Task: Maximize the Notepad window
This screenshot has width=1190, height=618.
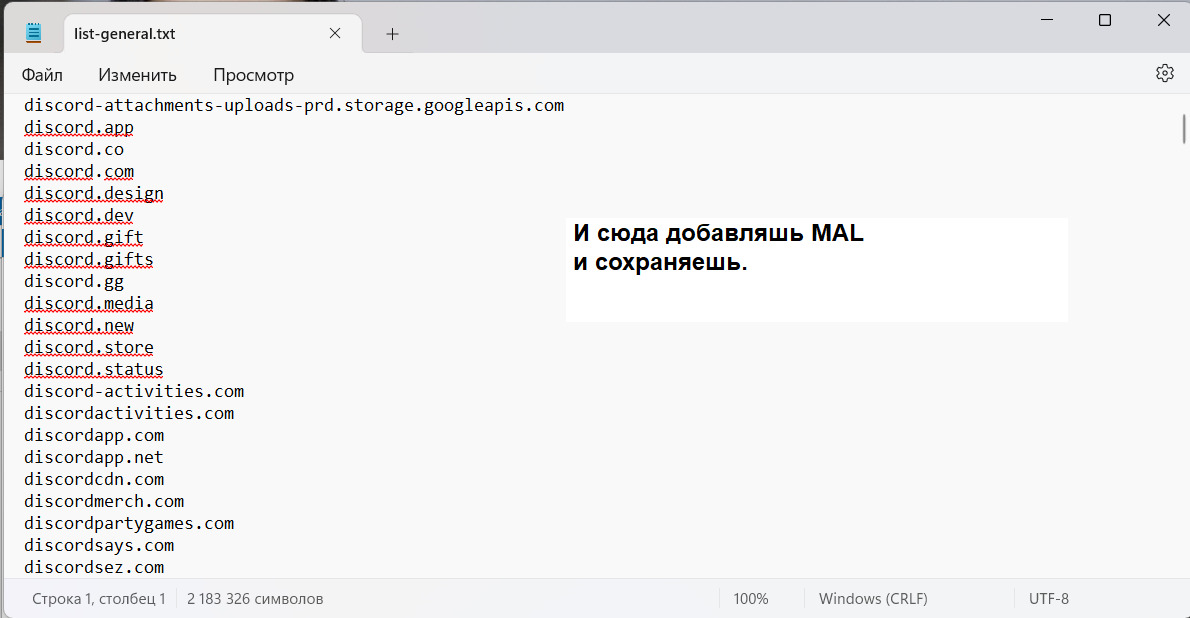Action: click(x=1105, y=20)
